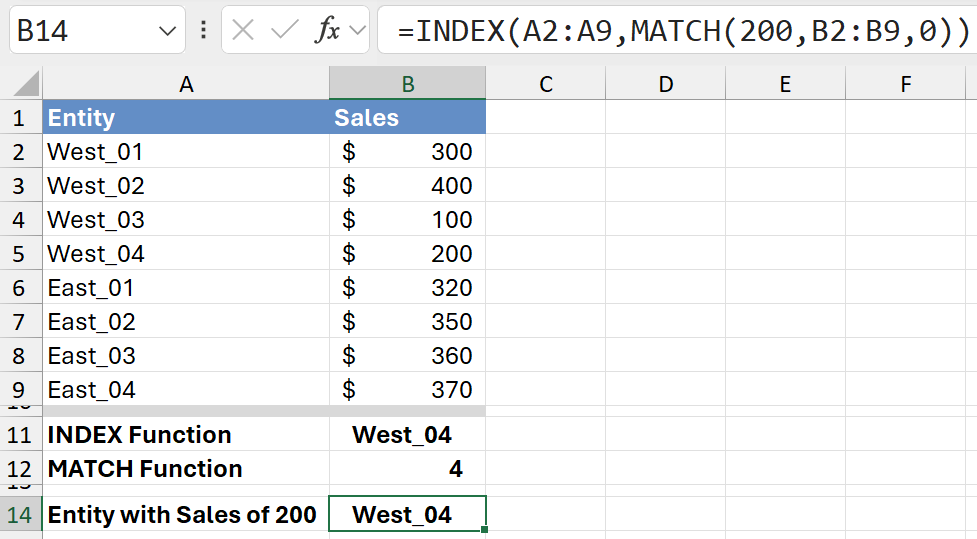
Task: Select the sales value 320 cell
Action: click(407, 287)
